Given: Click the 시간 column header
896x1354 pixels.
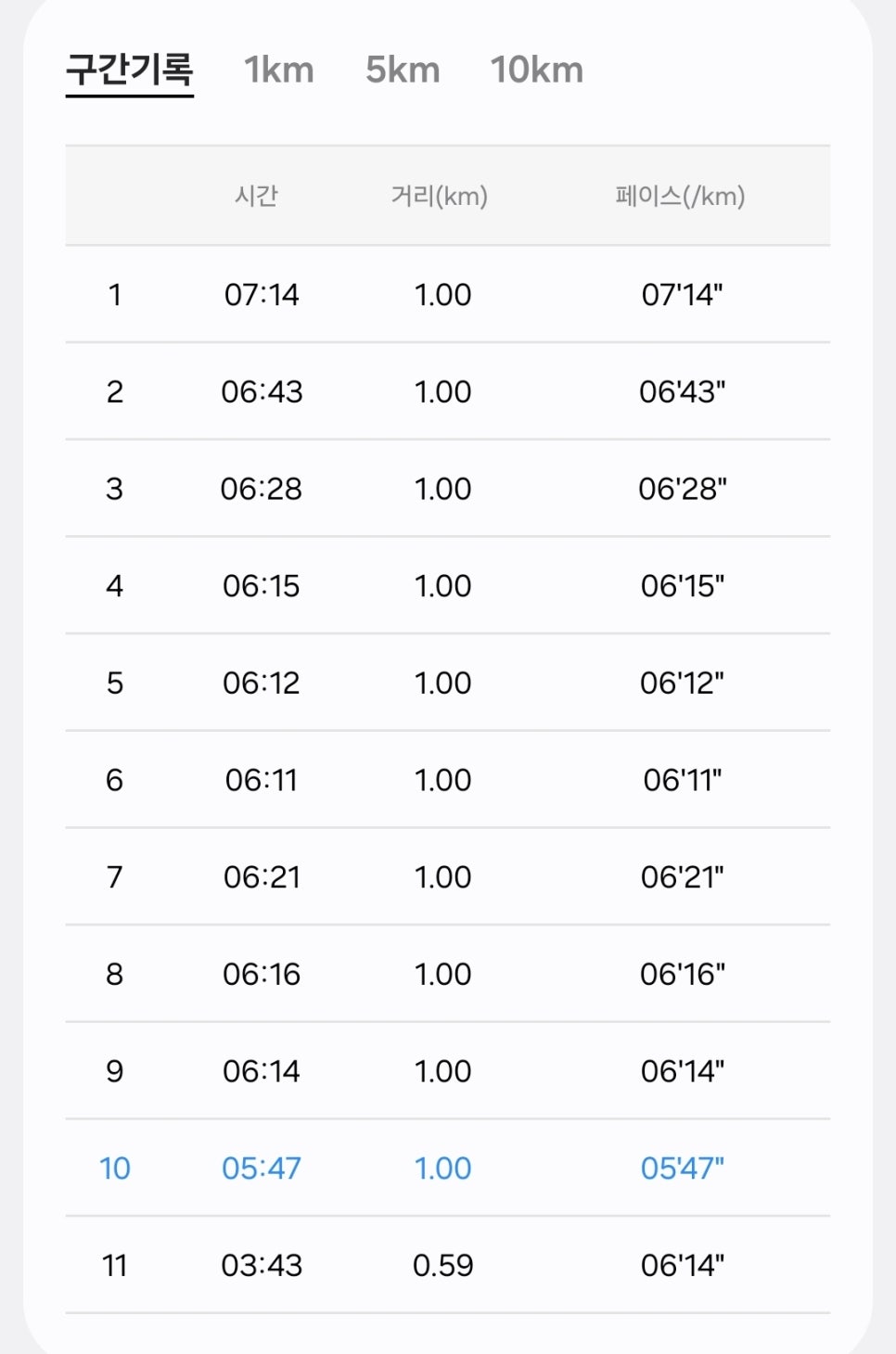Looking at the screenshot, I should pyautogui.click(x=257, y=196).
